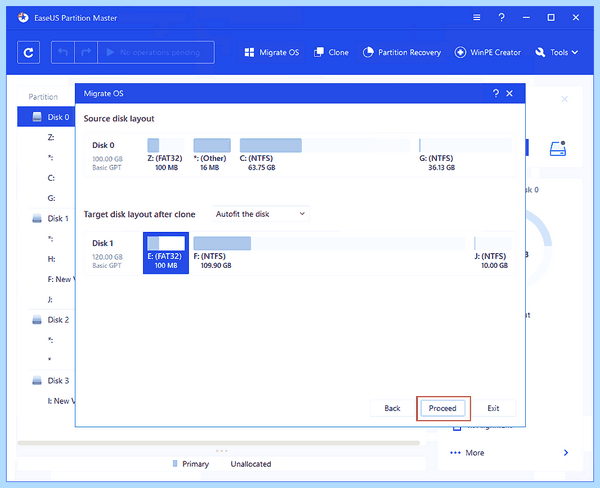This screenshot has height=488, width=600.
Task: Click the undo arrow icon
Action: [x=63, y=52]
